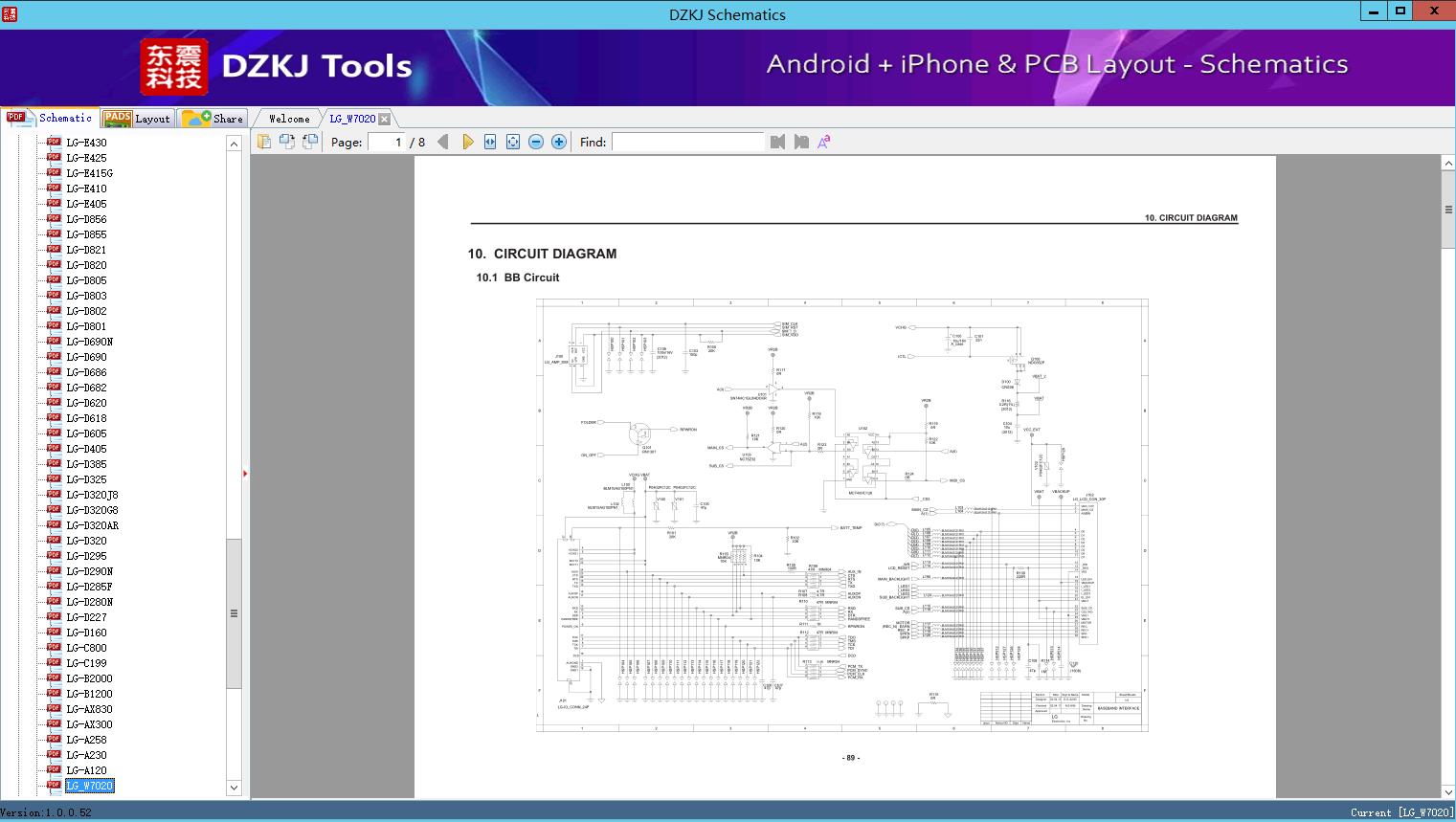This screenshot has width=1456, height=822.
Task: Toggle match case search option icon
Action: pyautogui.click(x=823, y=142)
